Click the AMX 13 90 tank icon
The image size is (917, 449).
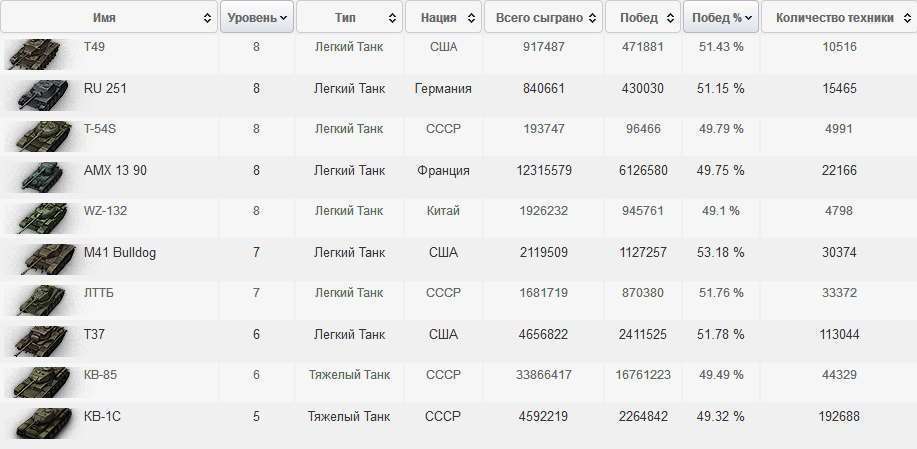tap(38, 177)
